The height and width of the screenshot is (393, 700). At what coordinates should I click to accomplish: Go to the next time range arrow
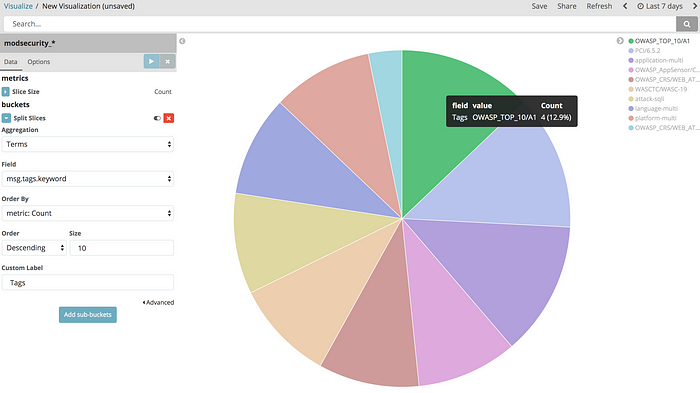pos(695,6)
